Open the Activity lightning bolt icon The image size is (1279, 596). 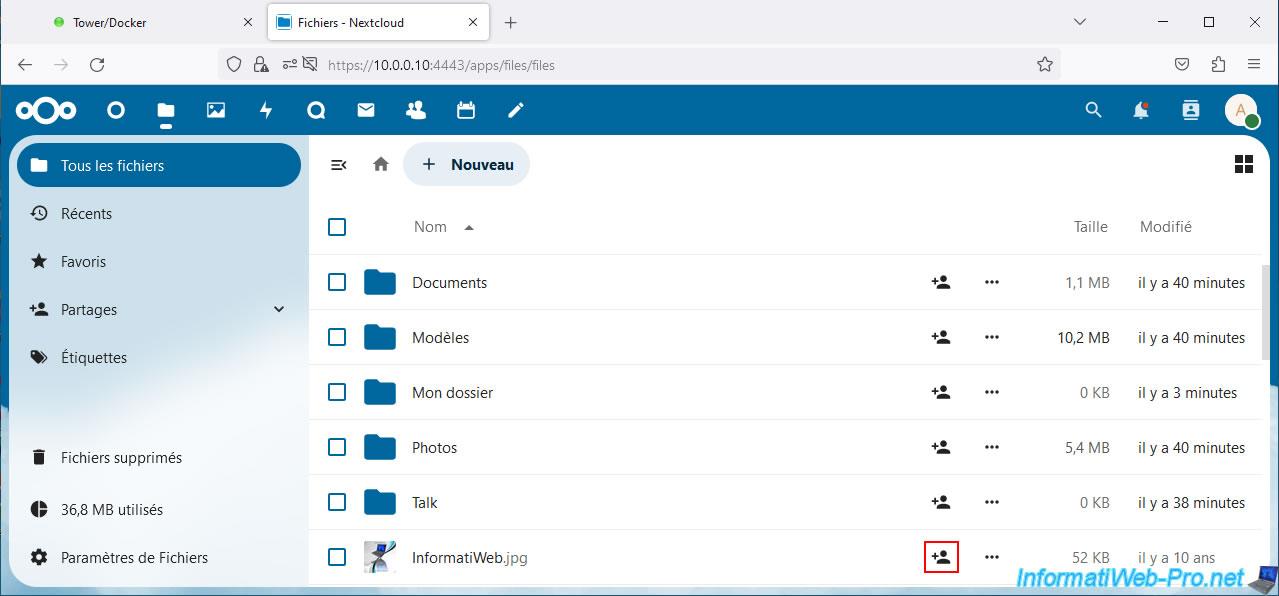[266, 111]
